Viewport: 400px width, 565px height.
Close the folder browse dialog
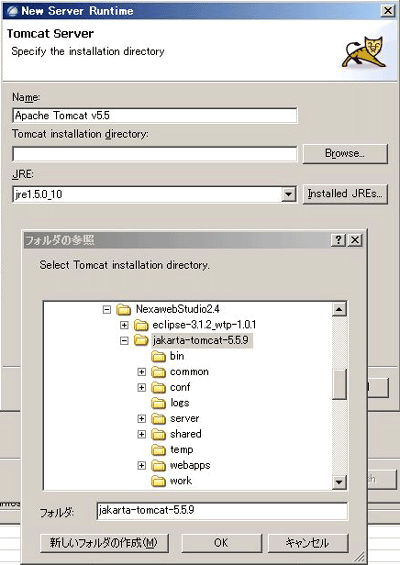(355, 240)
